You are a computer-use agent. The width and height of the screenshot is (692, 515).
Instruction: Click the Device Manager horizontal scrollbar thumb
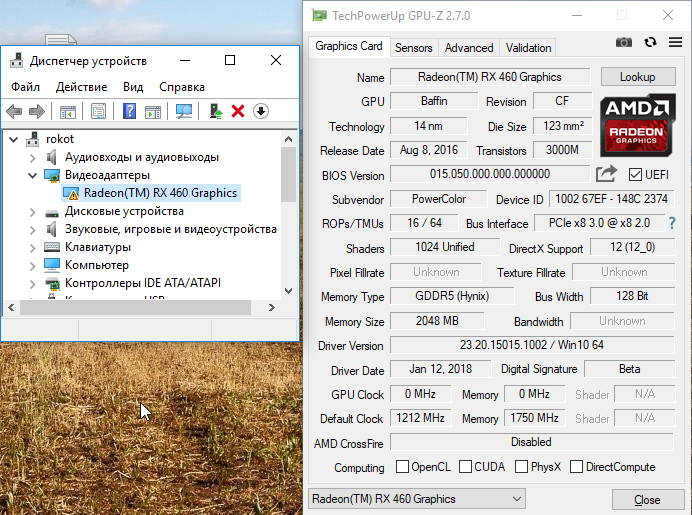click(135, 307)
